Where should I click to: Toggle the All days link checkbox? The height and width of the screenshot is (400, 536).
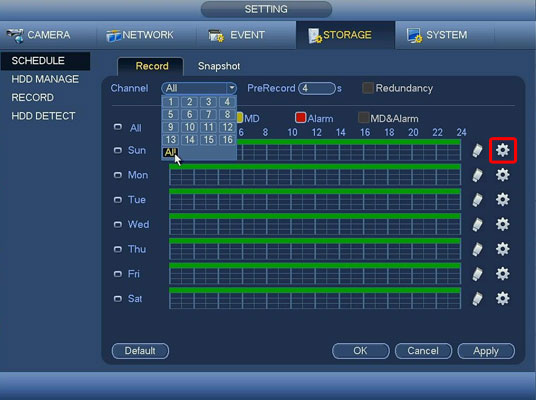pyautogui.click(x=118, y=127)
